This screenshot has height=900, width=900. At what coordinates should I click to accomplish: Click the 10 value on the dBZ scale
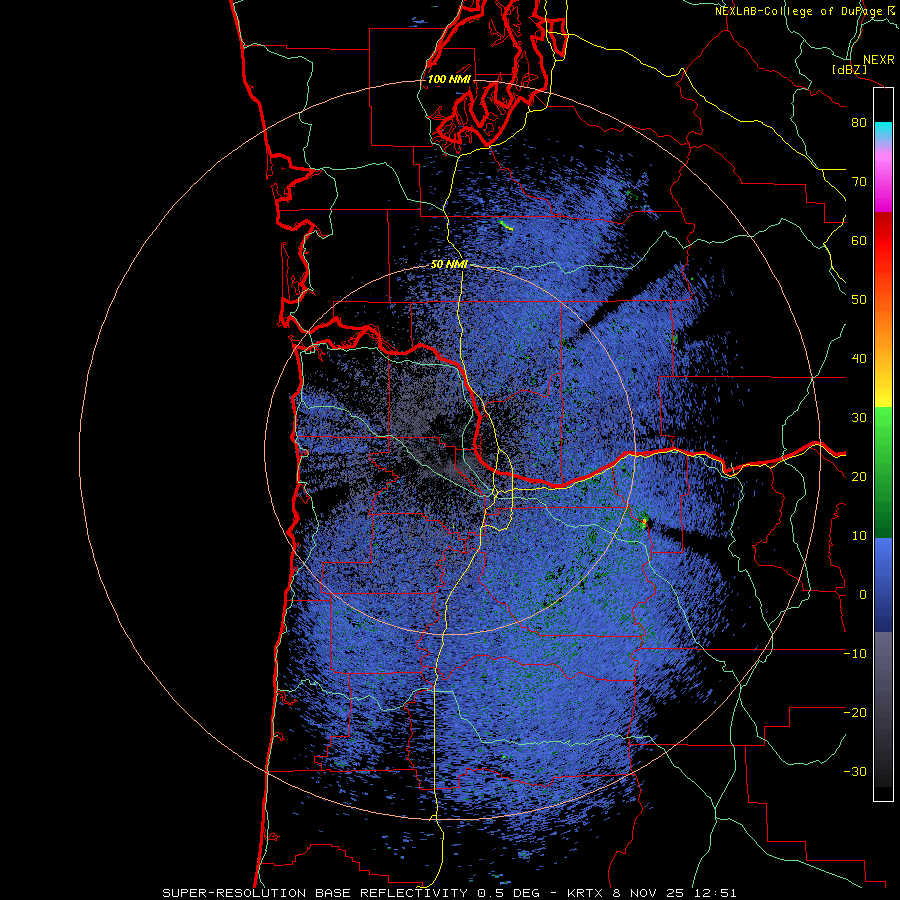coord(859,536)
